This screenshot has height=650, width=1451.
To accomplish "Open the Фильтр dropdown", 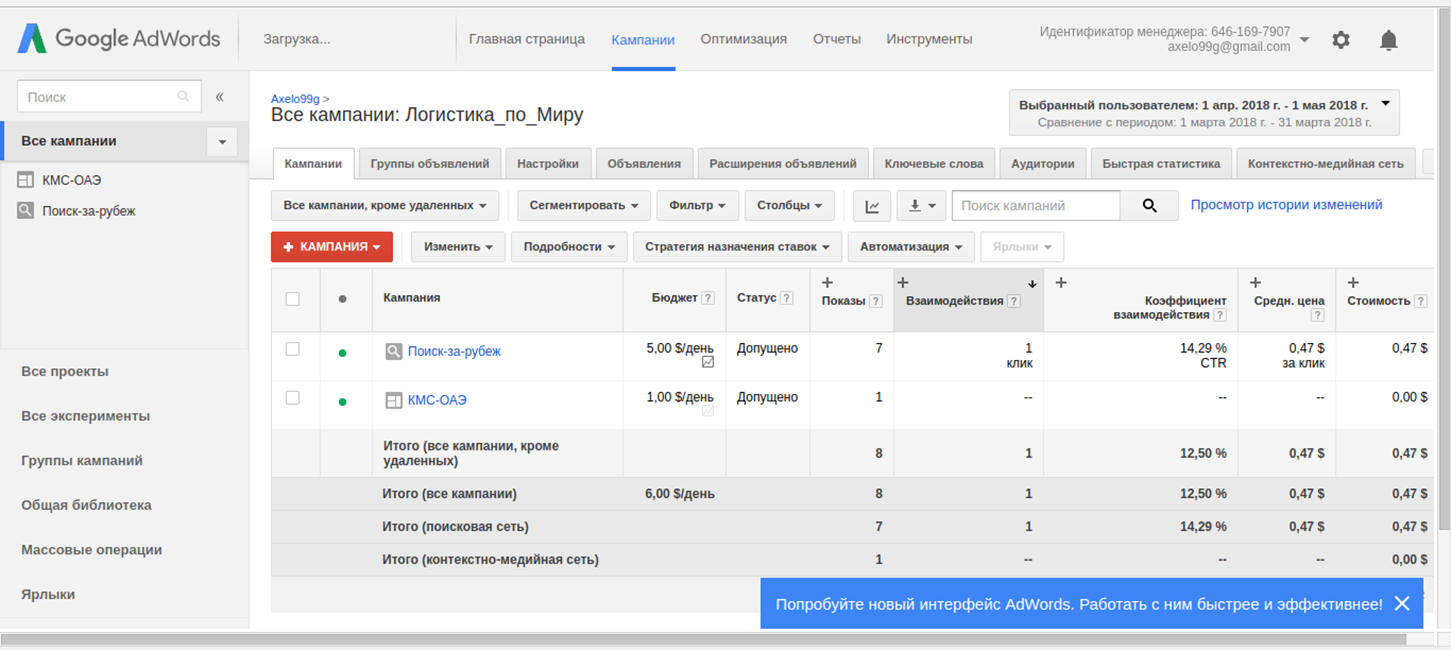I will click(x=698, y=206).
